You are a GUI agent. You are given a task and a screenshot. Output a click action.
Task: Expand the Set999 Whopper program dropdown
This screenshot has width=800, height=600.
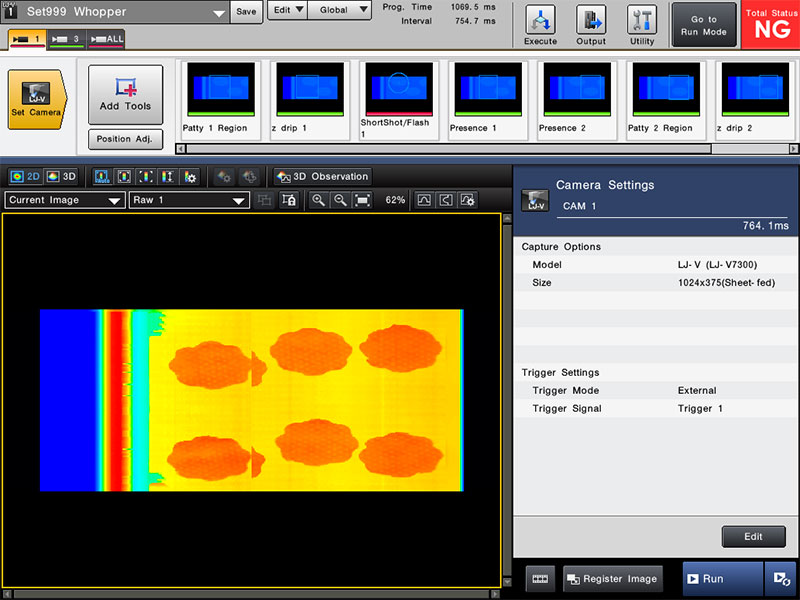click(218, 14)
